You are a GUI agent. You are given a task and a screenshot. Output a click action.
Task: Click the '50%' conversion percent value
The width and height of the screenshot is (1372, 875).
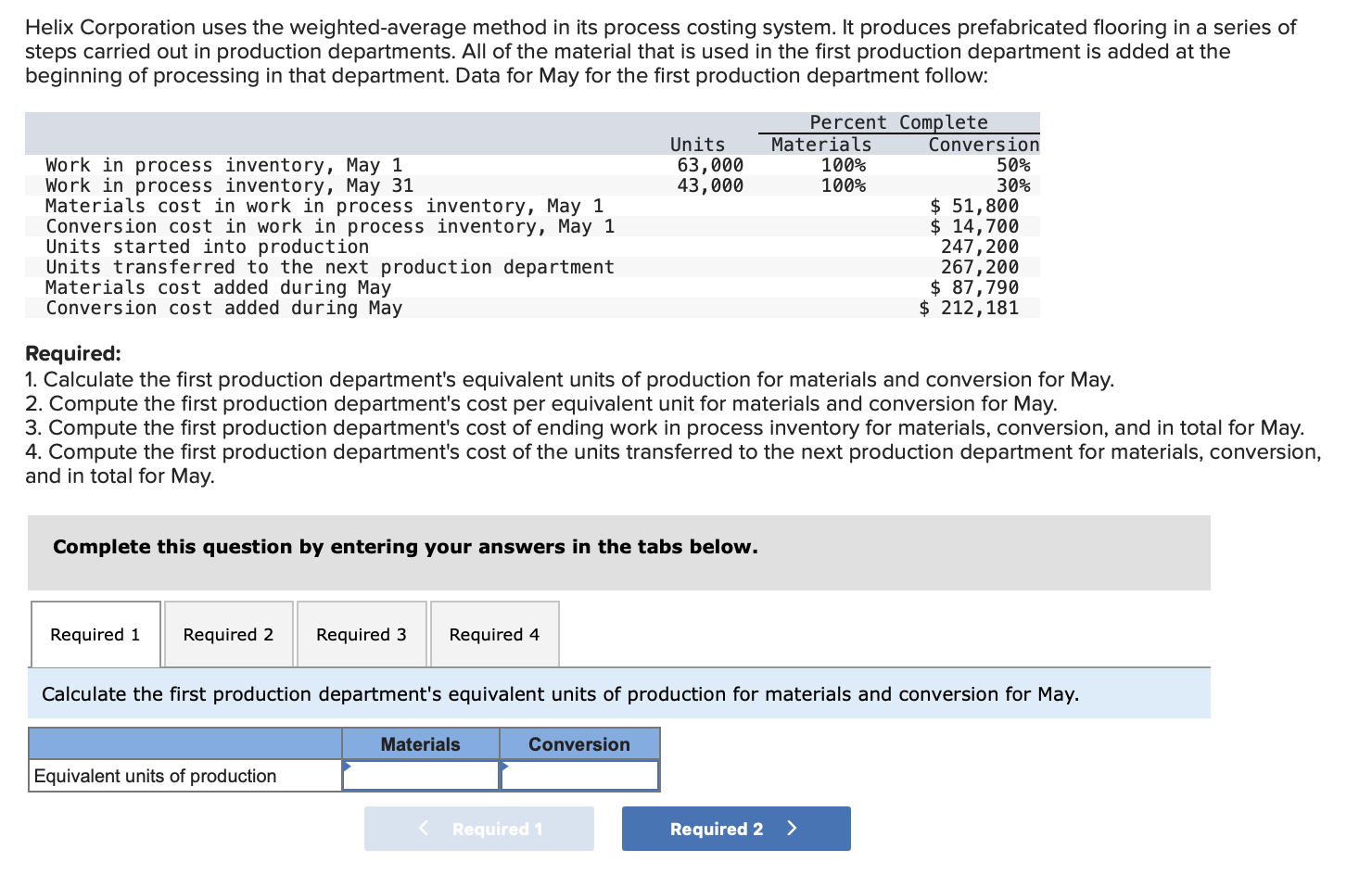1013,165
